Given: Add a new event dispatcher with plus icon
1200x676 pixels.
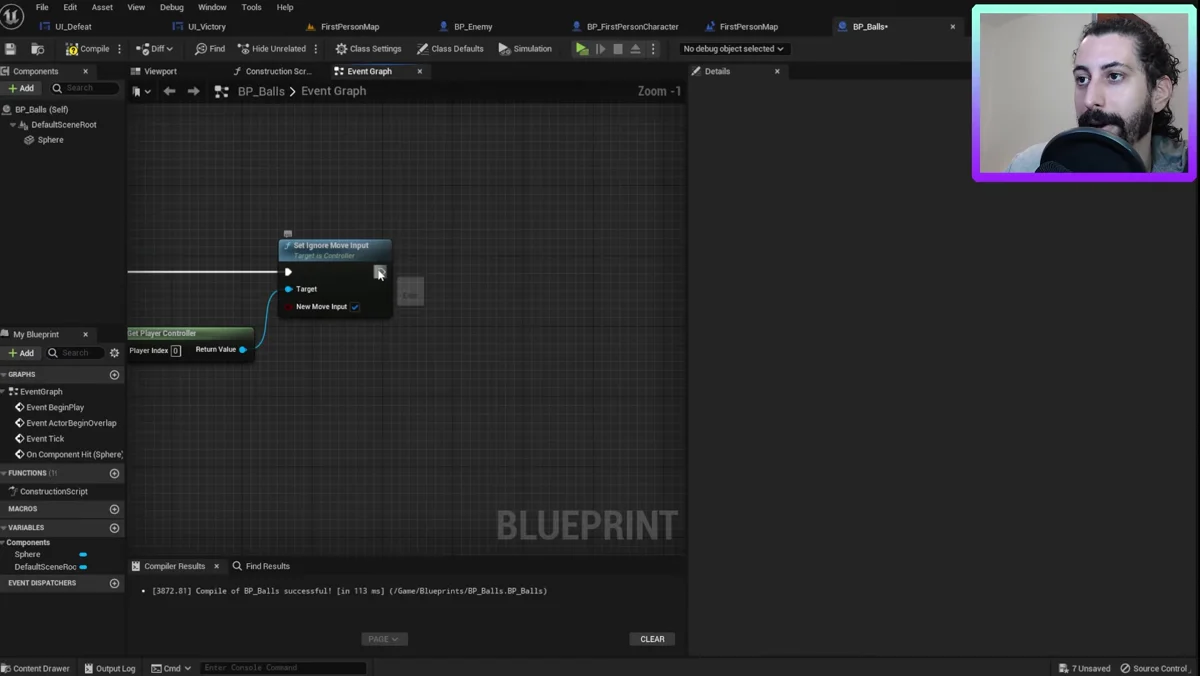Looking at the screenshot, I should coord(114,583).
